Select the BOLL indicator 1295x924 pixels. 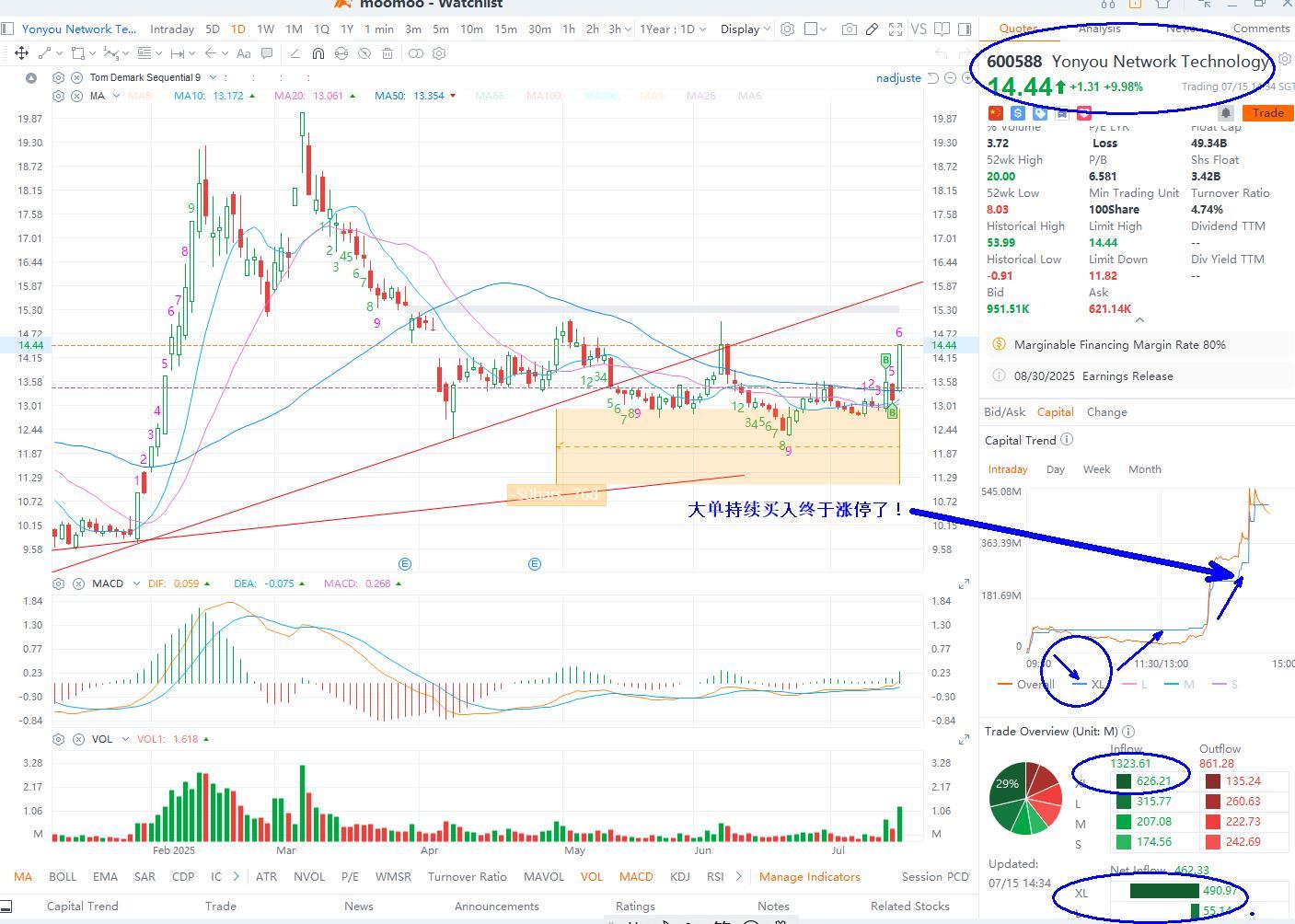63,876
